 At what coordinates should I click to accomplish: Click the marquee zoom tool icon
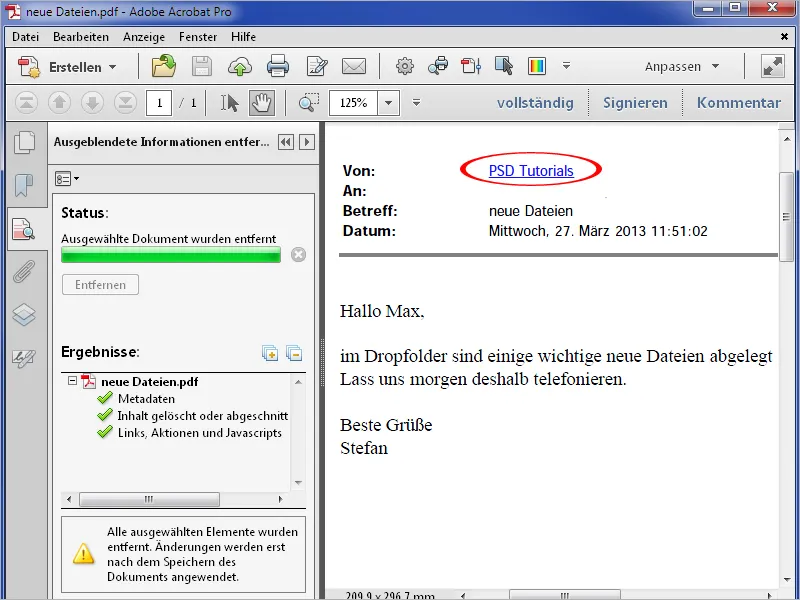(x=309, y=102)
